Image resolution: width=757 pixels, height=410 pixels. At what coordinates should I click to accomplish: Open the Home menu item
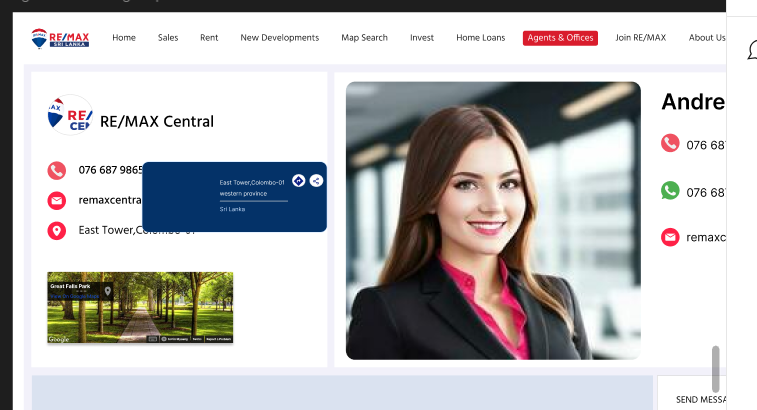pos(124,38)
